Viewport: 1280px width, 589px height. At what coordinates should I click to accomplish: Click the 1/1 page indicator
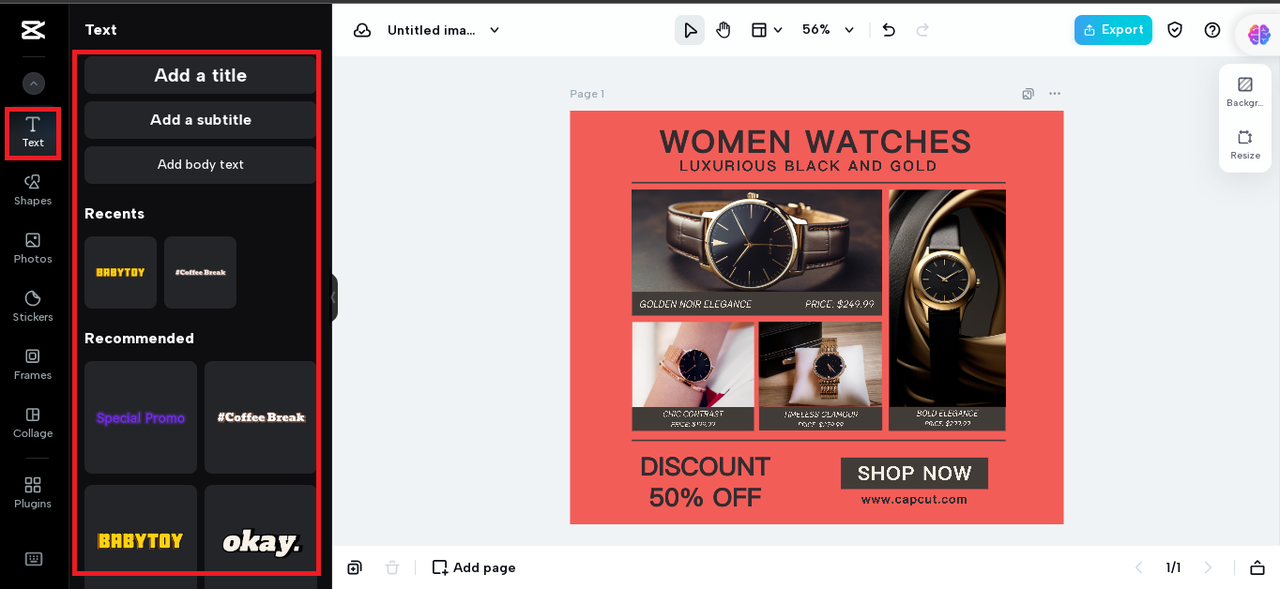[x=1173, y=568]
